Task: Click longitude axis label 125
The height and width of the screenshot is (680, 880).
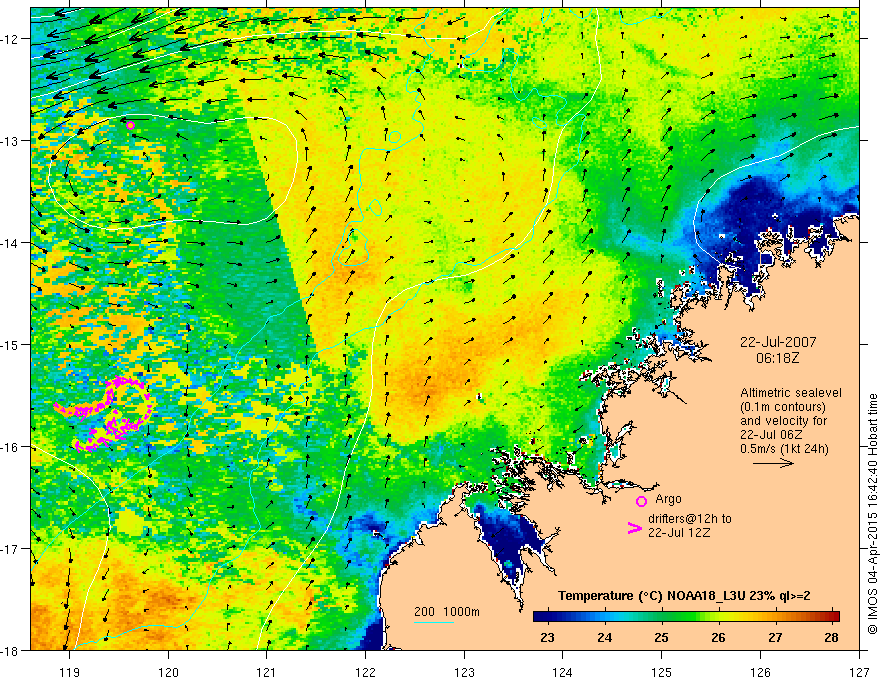Action: tap(662, 672)
